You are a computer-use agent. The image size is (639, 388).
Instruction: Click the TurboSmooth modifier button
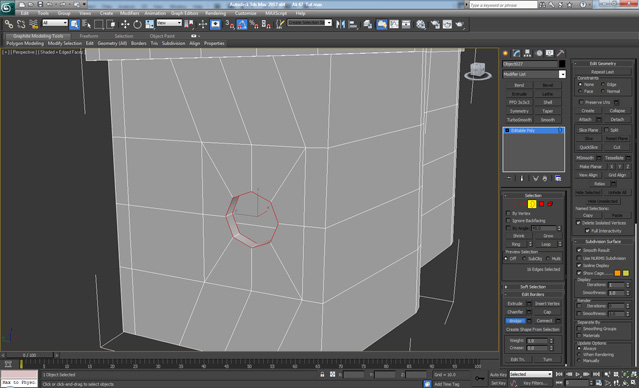click(x=519, y=120)
